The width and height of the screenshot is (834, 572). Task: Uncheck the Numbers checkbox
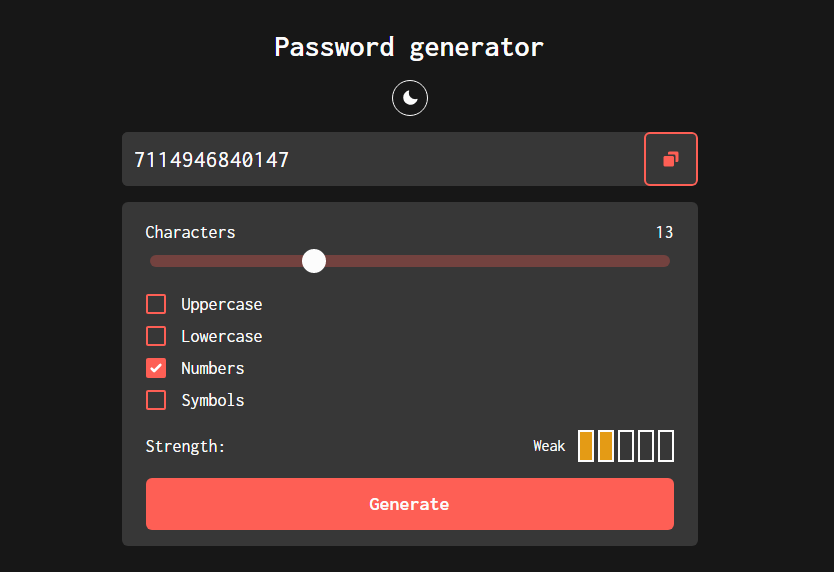point(156,368)
